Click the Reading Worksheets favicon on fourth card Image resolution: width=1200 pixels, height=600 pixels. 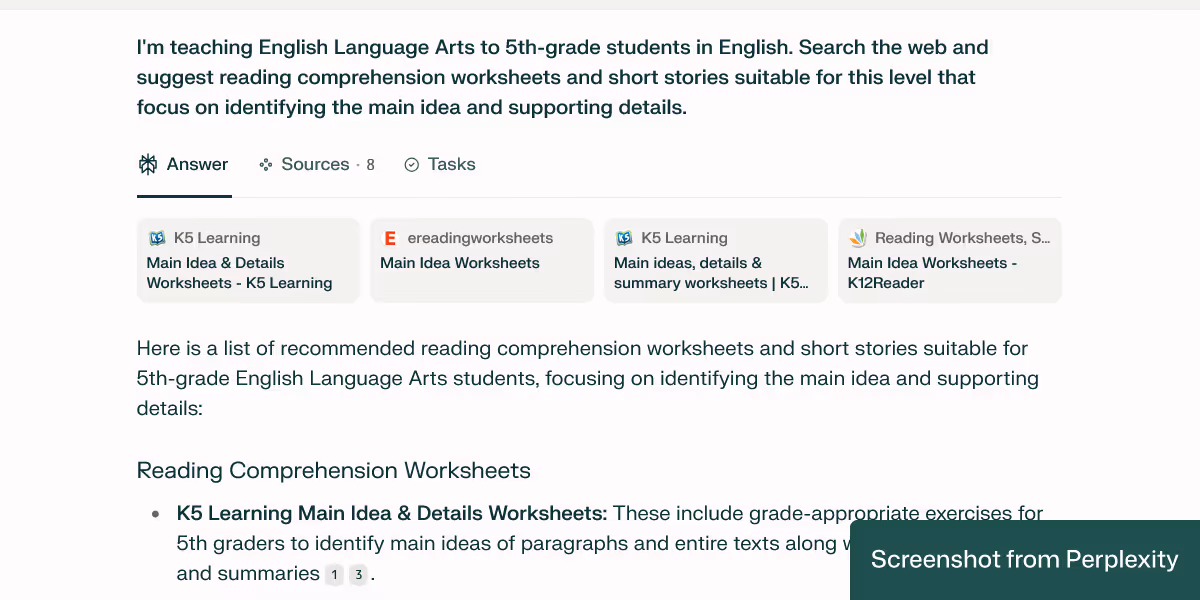click(x=858, y=238)
